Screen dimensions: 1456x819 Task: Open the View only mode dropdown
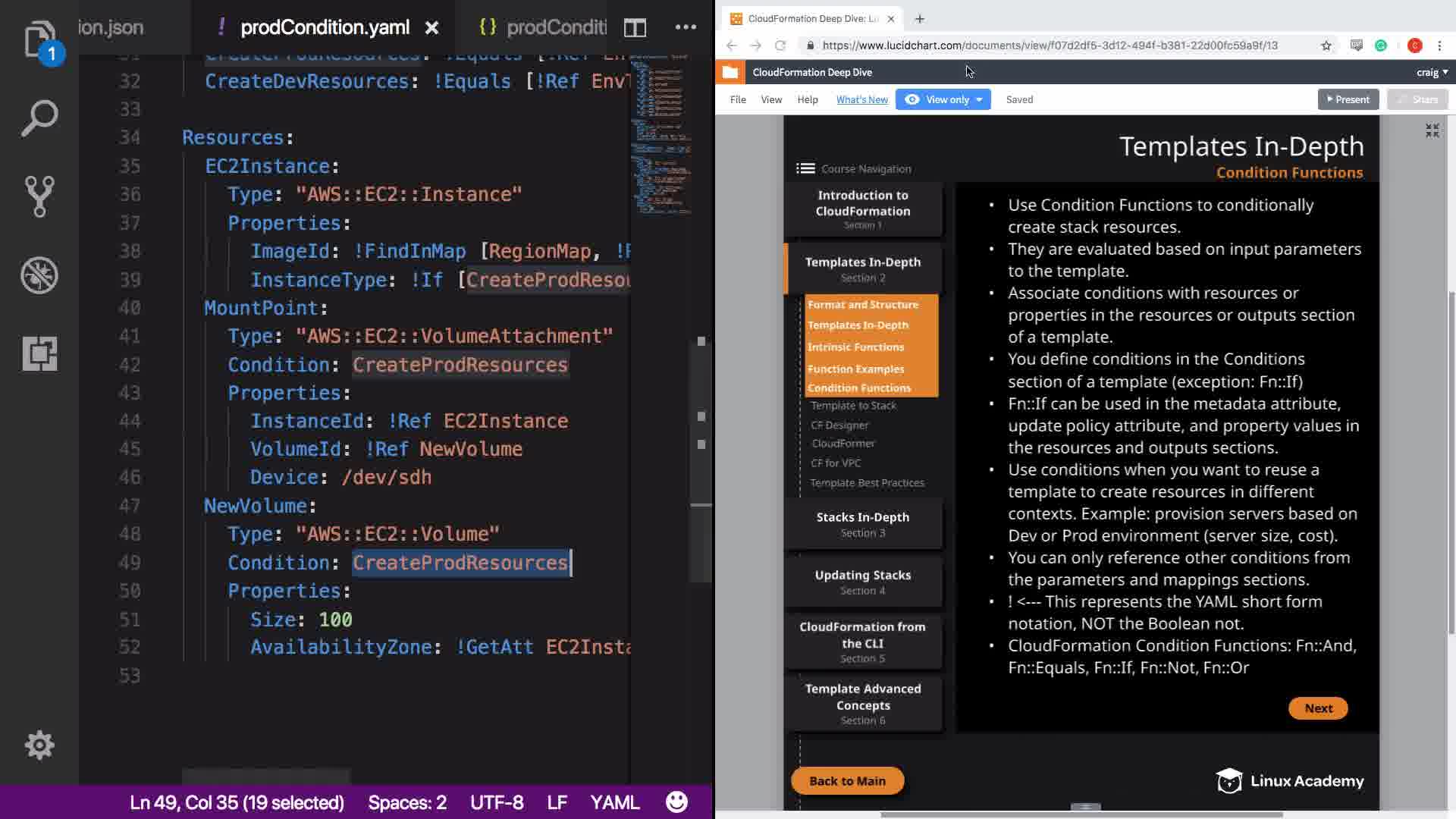(x=943, y=99)
